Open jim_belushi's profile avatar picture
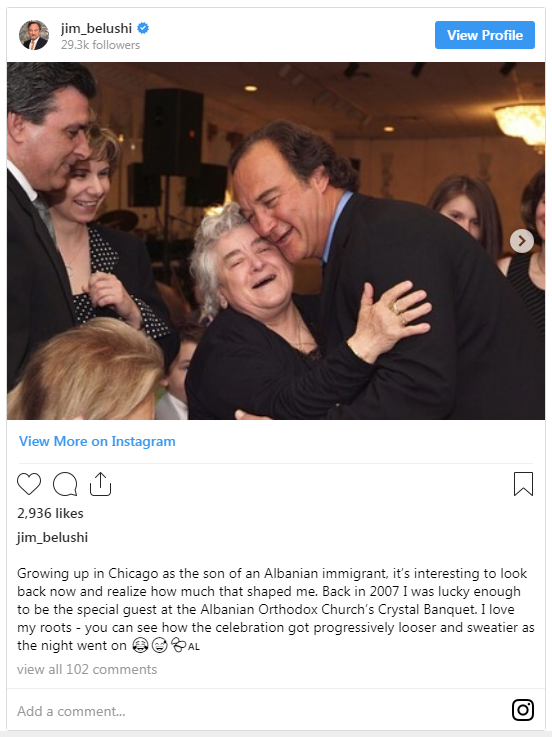The width and height of the screenshot is (552, 737). [34, 35]
